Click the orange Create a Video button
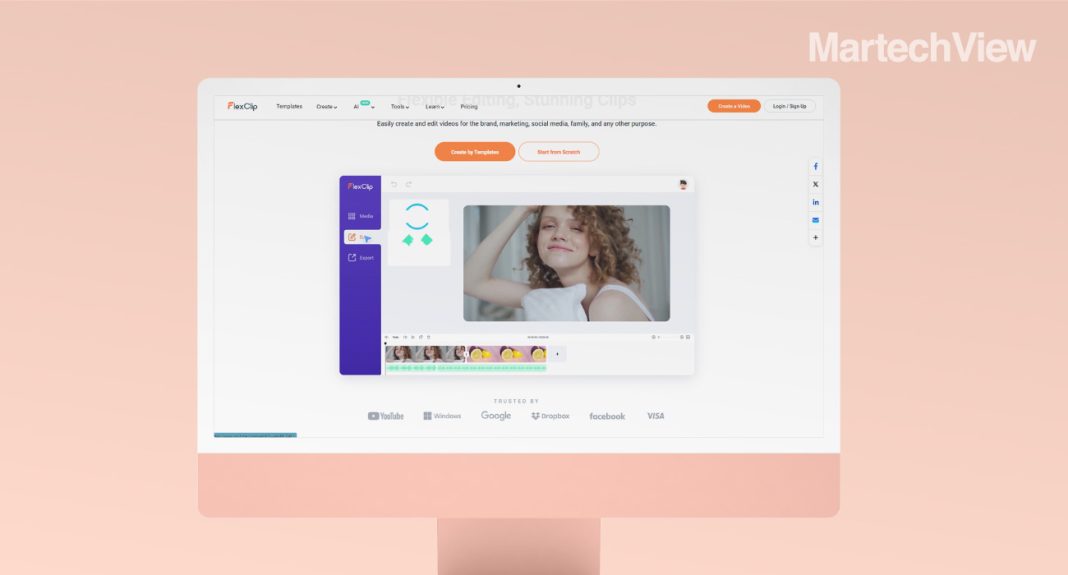Viewport: 1068px width, 575px height. point(734,106)
